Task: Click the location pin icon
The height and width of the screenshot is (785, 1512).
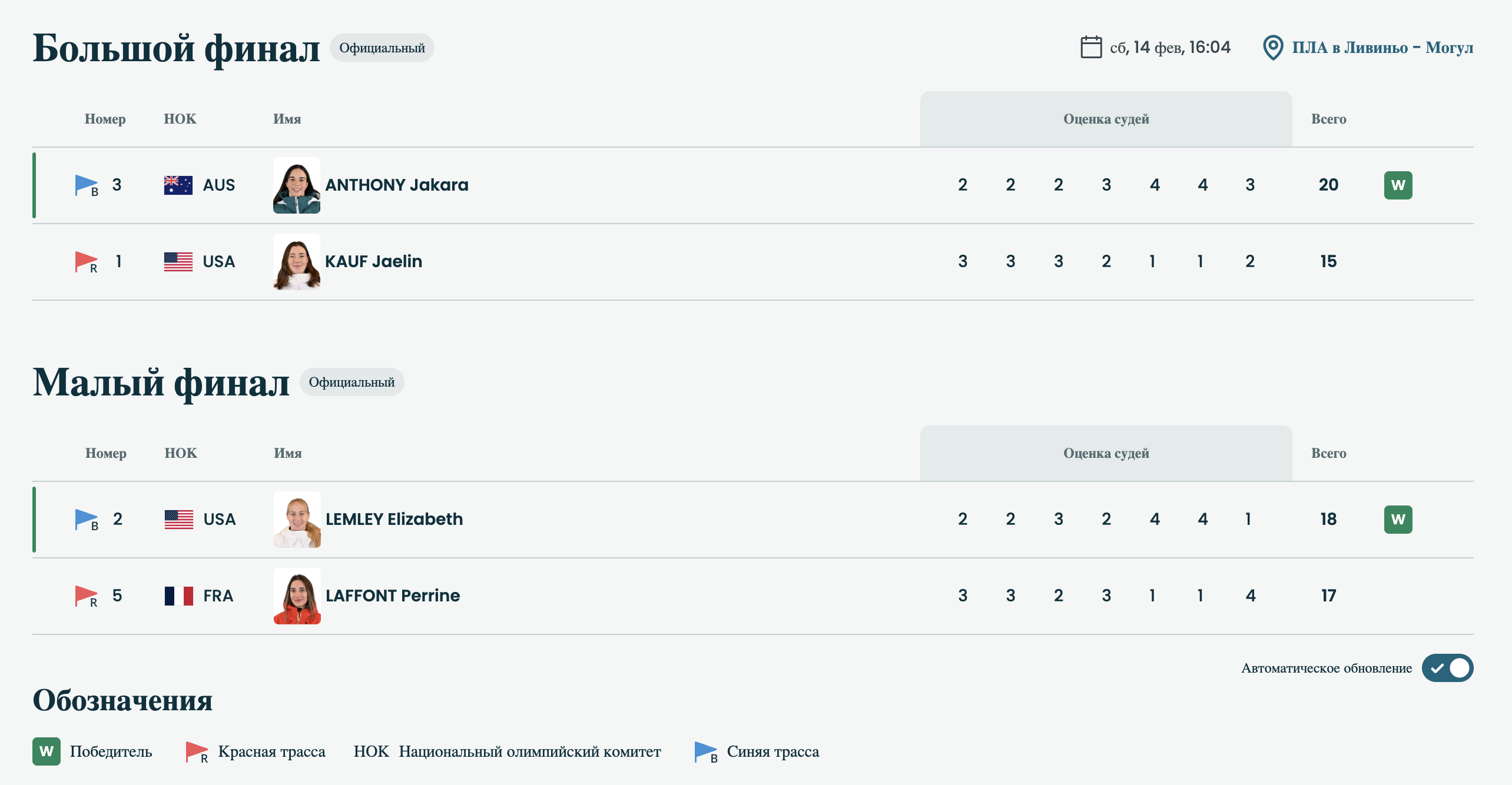Action: 1272,47
